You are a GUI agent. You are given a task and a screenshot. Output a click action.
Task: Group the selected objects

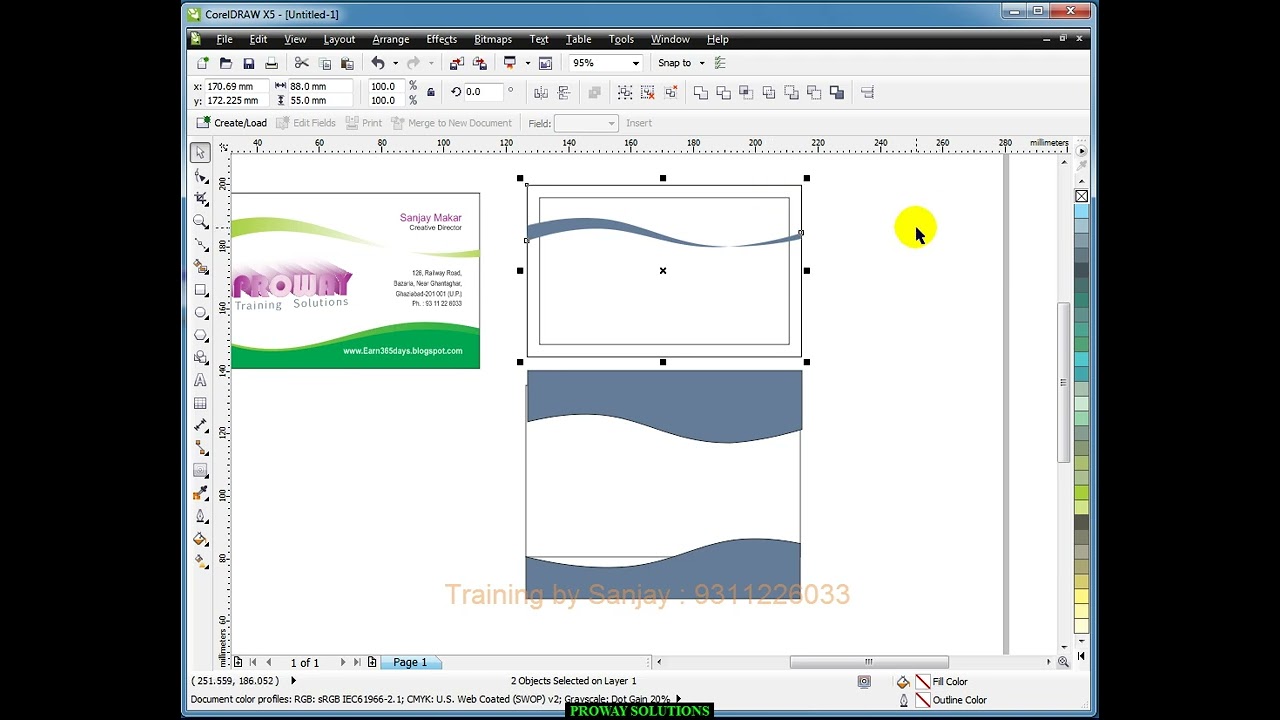coord(625,92)
